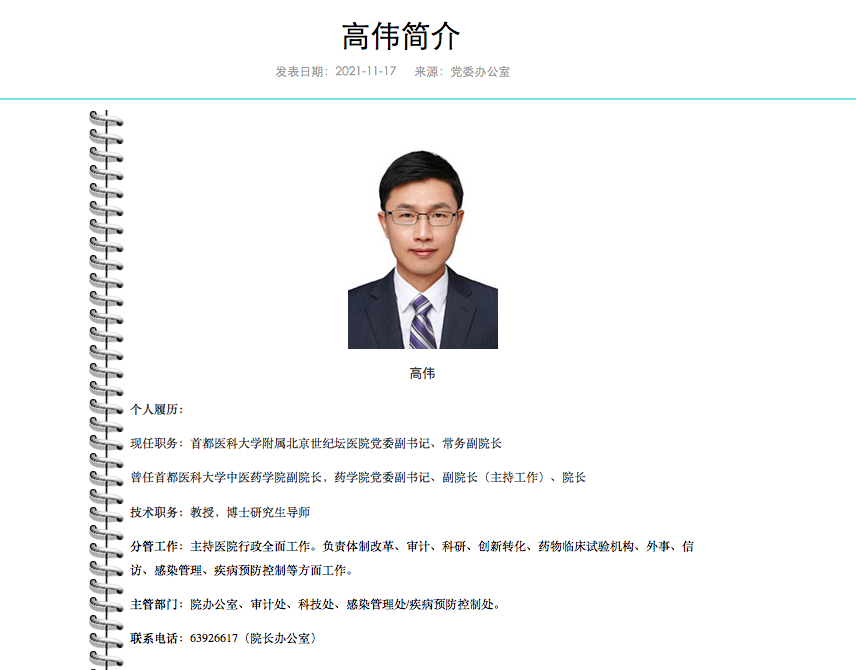856x670 pixels.
Task: Click the line starting with 访、感染管理
Action: (x=241, y=570)
